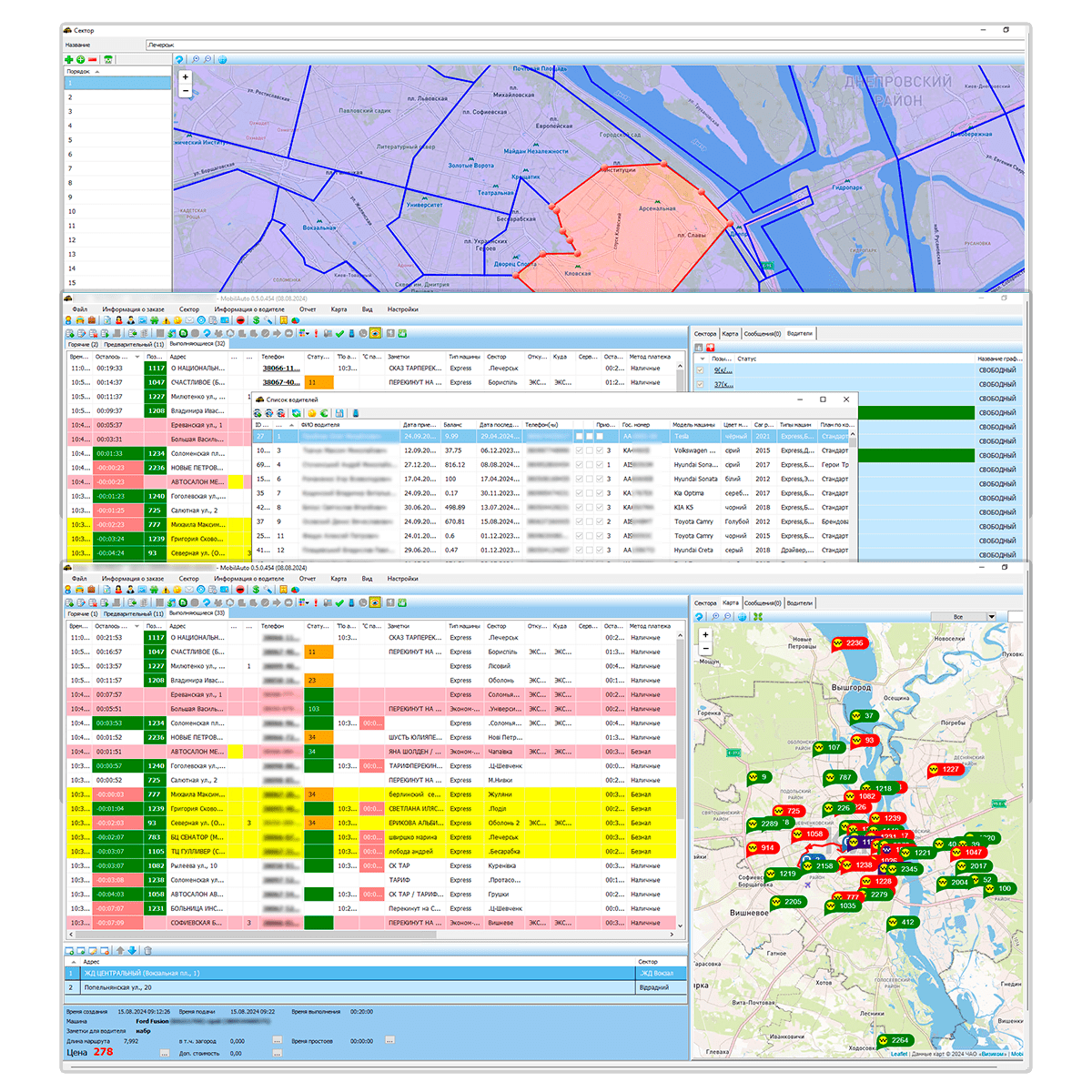The width and height of the screenshot is (1092, 1092).
Task: Click the euro coin icon in Список водителей toolbar
Action: point(324,413)
